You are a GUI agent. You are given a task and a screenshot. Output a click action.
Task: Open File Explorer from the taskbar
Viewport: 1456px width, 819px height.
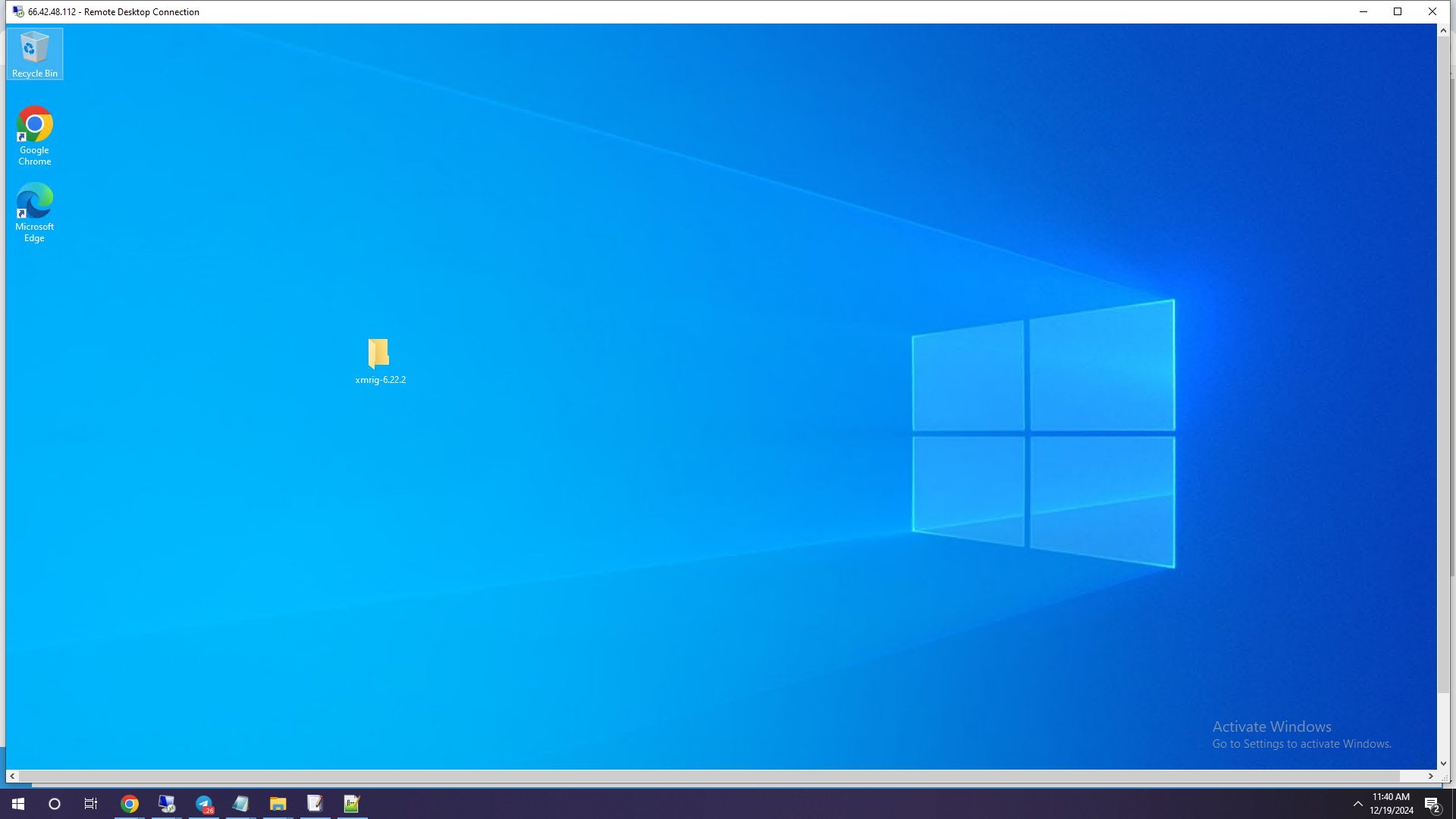[278, 804]
